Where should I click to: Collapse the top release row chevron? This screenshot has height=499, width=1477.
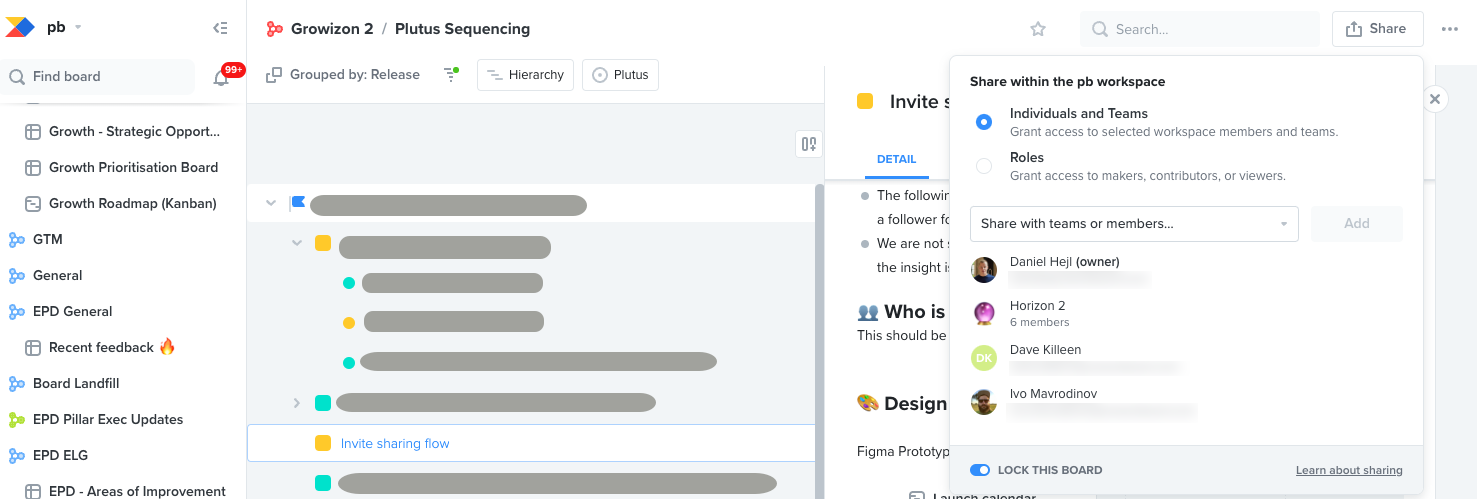coord(271,203)
